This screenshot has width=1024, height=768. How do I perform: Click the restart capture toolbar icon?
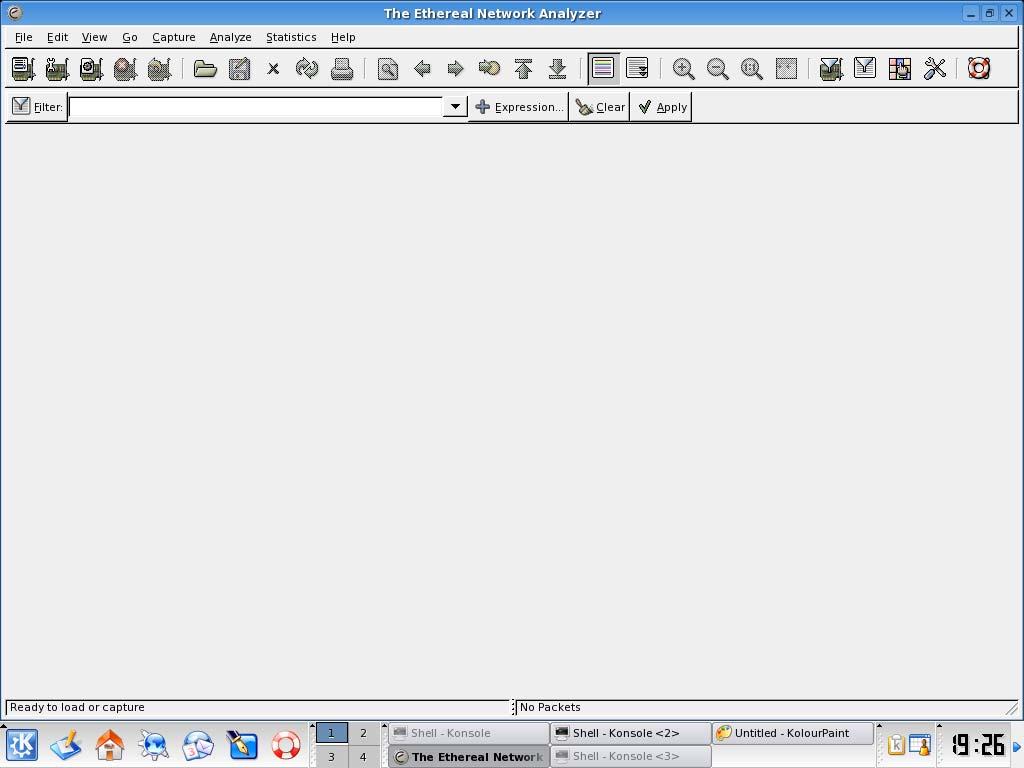pos(159,69)
